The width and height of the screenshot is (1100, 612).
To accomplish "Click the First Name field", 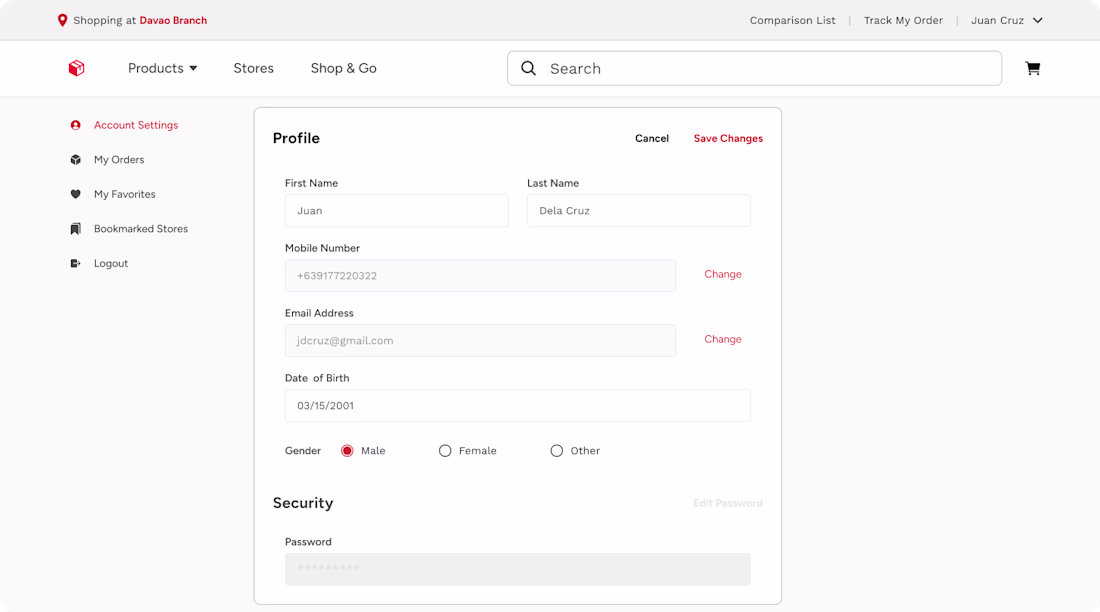I will [x=396, y=211].
